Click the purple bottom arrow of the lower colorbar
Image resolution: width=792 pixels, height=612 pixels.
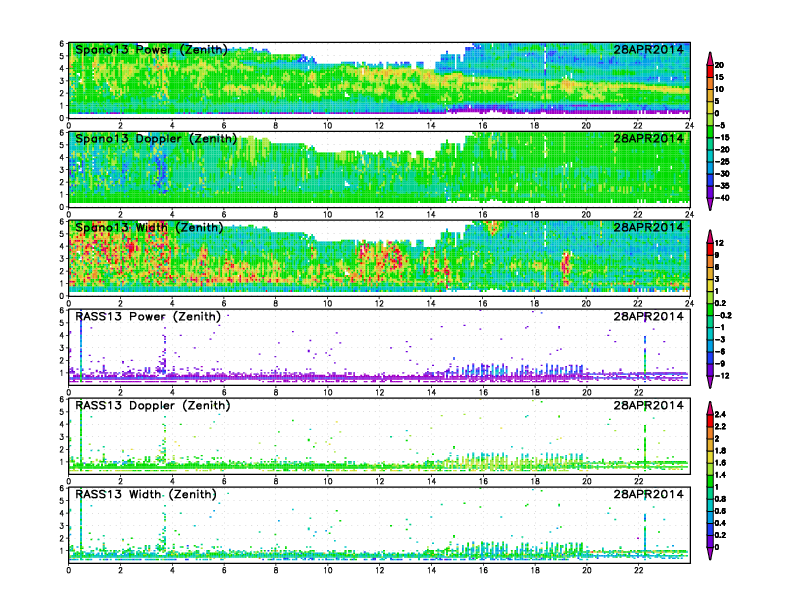pos(710,553)
